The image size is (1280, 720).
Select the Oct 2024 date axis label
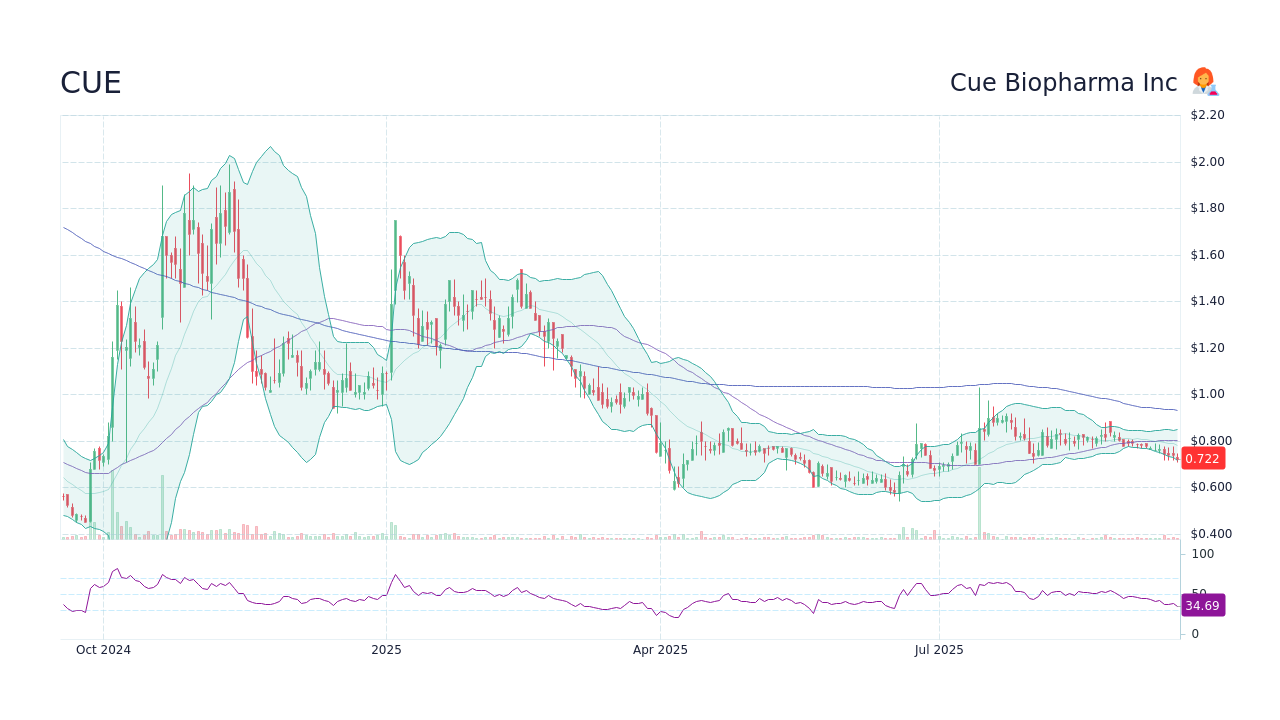point(104,649)
